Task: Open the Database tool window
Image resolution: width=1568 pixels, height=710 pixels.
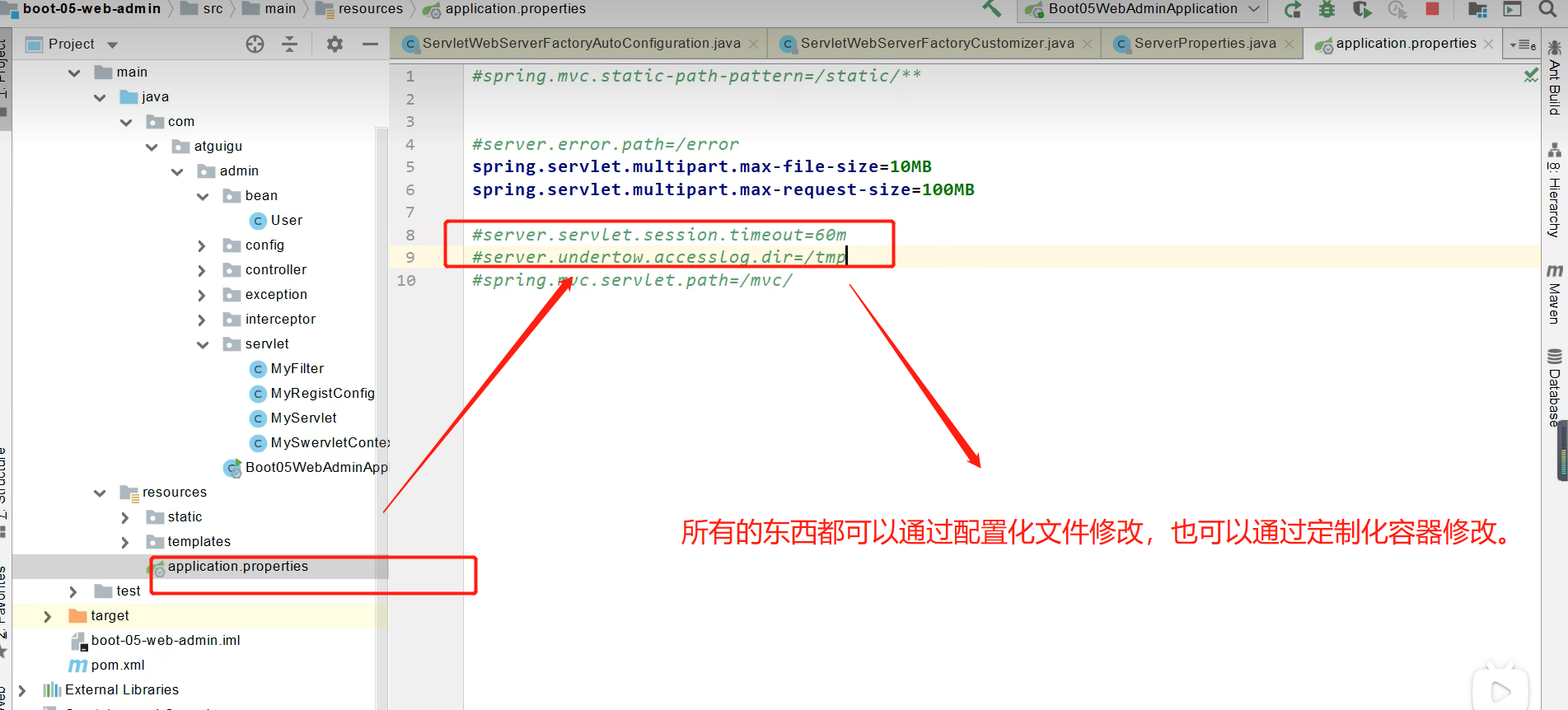Action: tap(1554, 387)
